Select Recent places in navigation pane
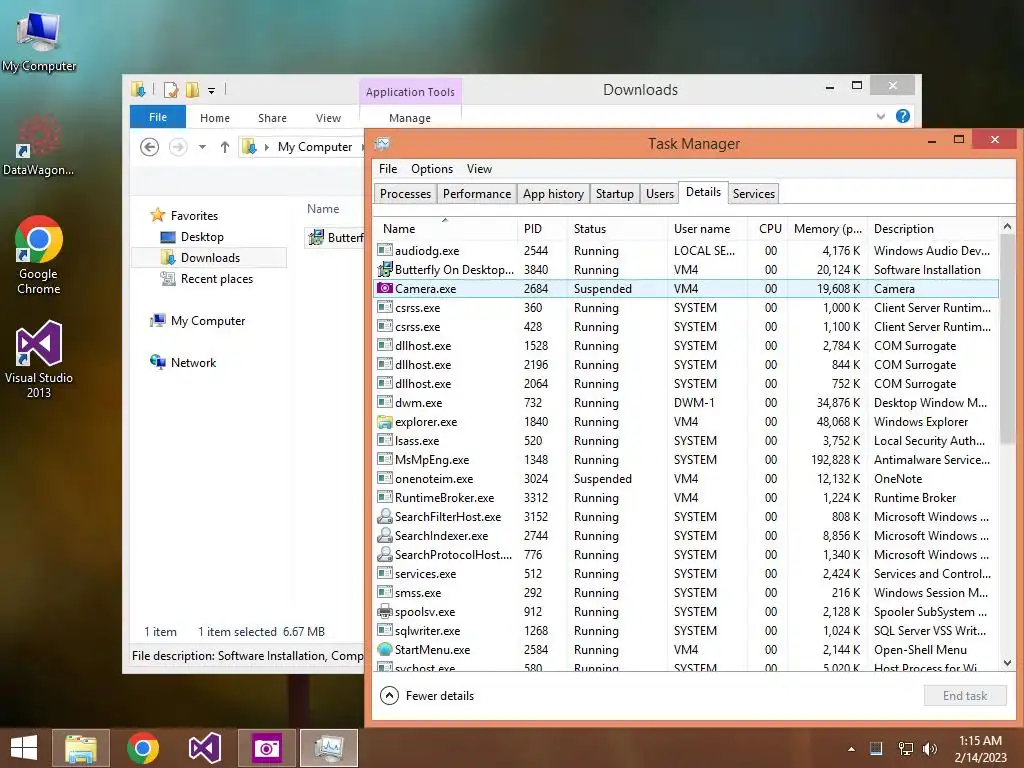The image size is (1024, 768). click(216, 279)
